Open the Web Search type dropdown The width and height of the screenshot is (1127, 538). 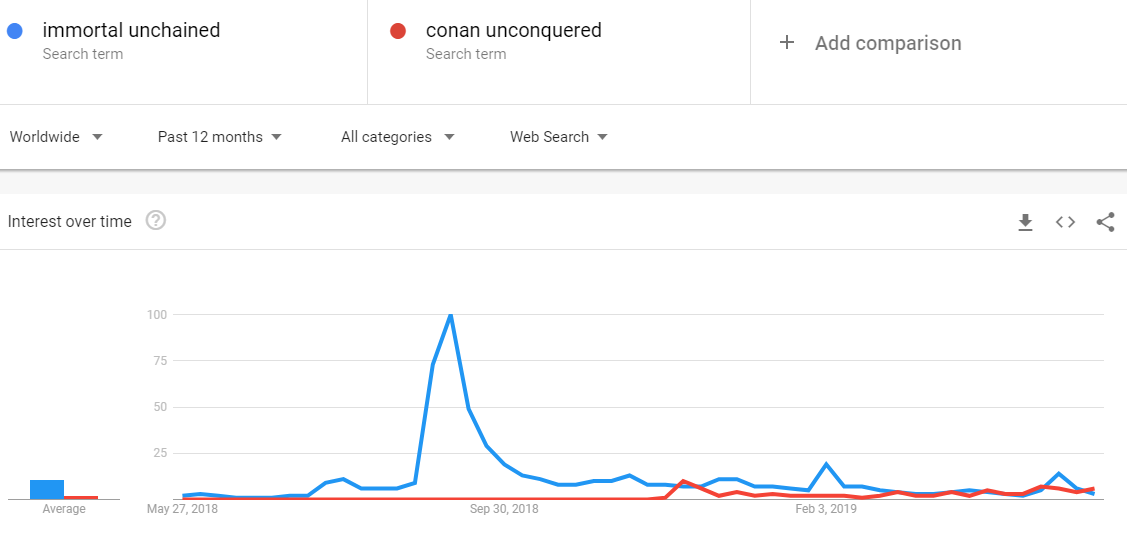[x=558, y=136]
